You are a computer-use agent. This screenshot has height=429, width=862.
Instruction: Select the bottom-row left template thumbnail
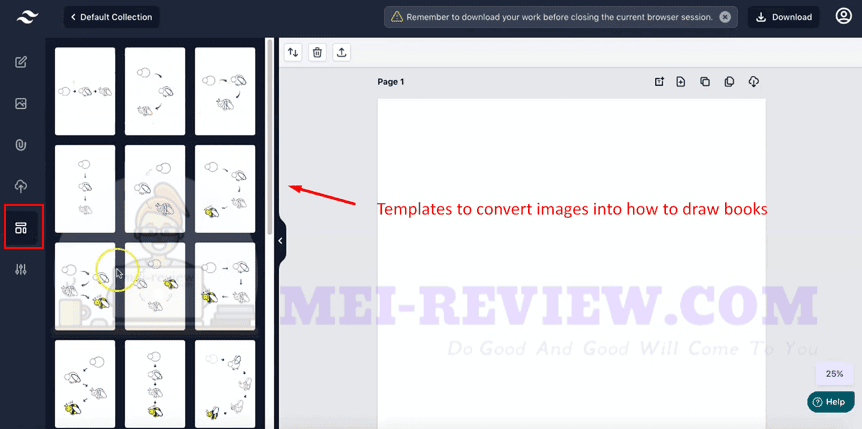click(85, 384)
